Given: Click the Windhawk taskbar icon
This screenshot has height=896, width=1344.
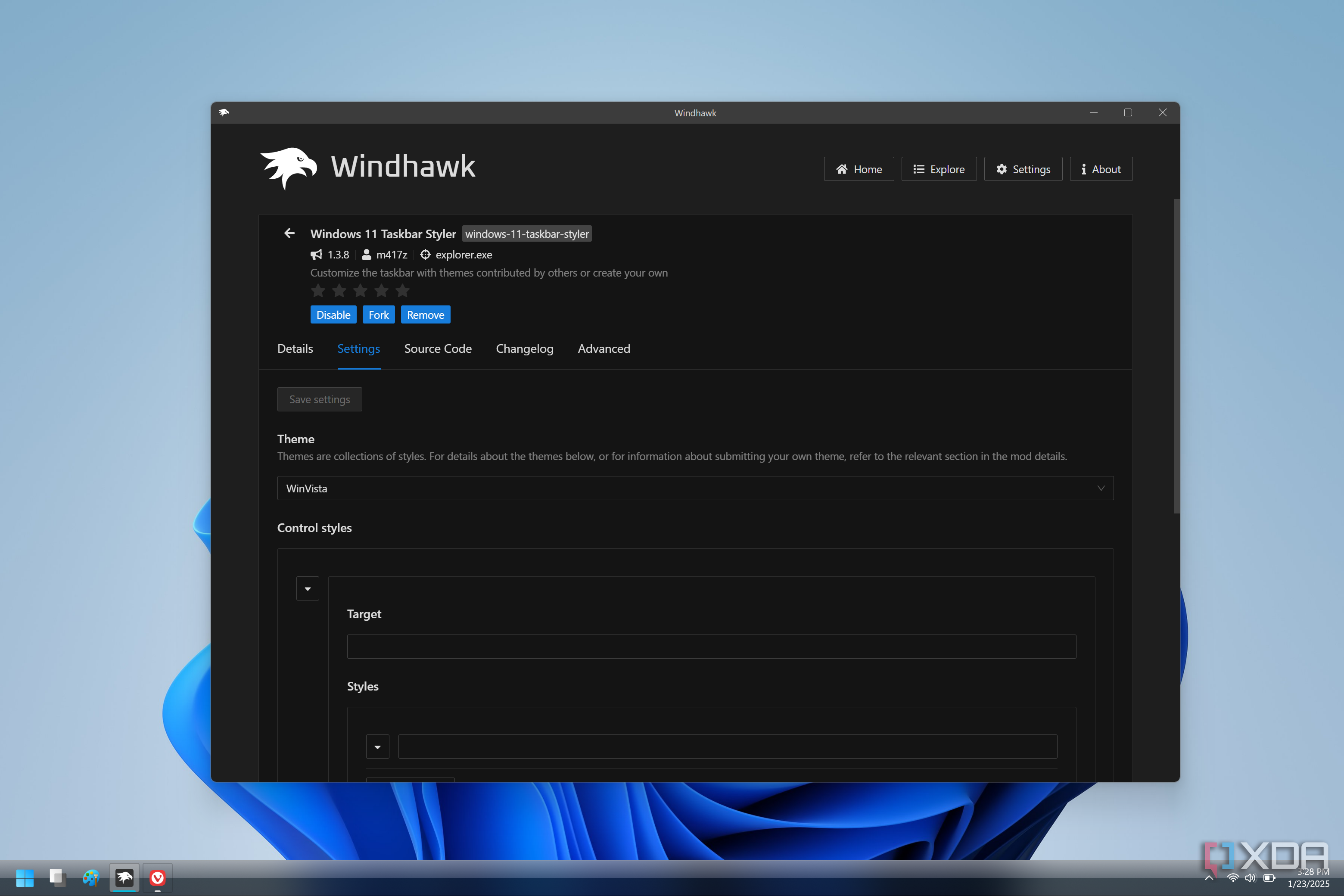Looking at the screenshot, I should pyautogui.click(x=124, y=877).
